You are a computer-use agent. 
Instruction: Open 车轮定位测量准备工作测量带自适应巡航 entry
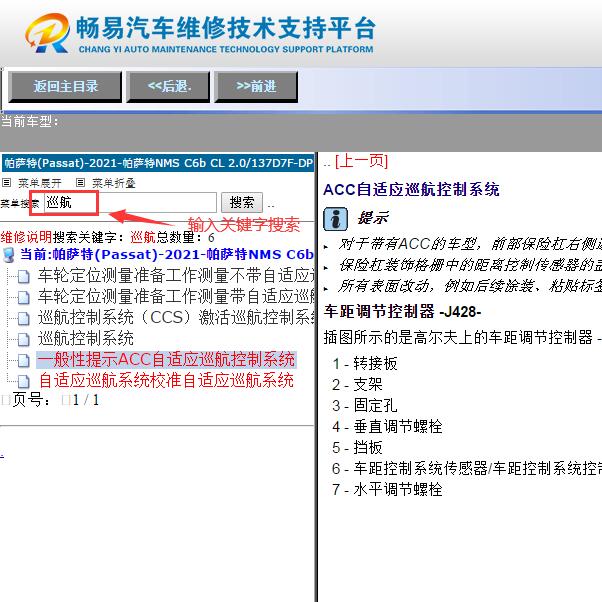coord(176,296)
